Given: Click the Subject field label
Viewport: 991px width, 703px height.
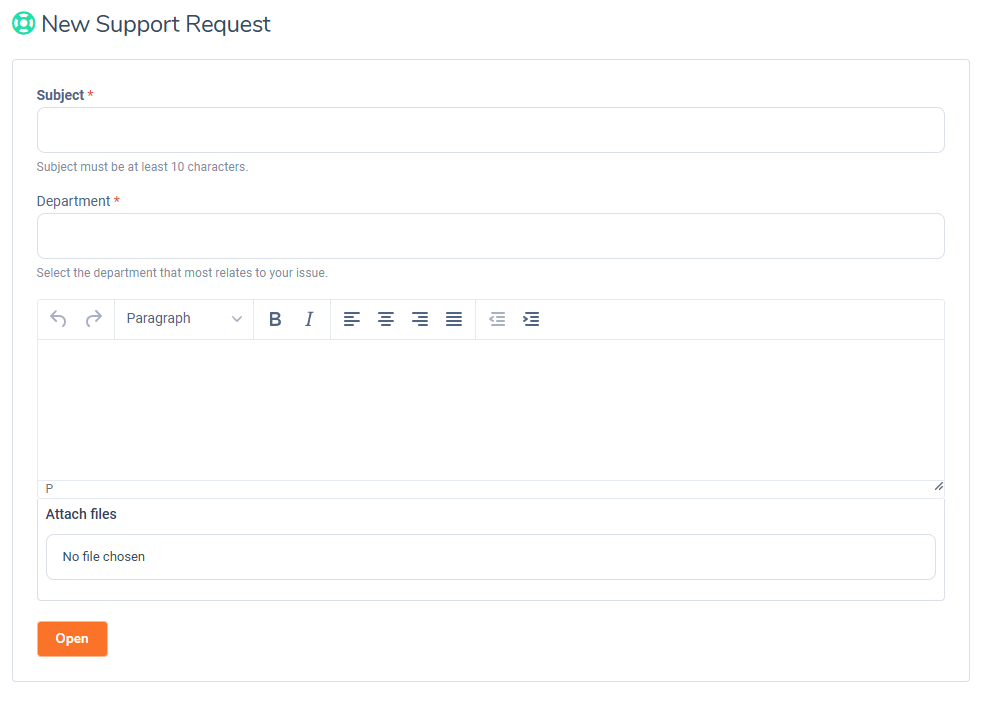Looking at the screenshot, I should coord(61,95).
